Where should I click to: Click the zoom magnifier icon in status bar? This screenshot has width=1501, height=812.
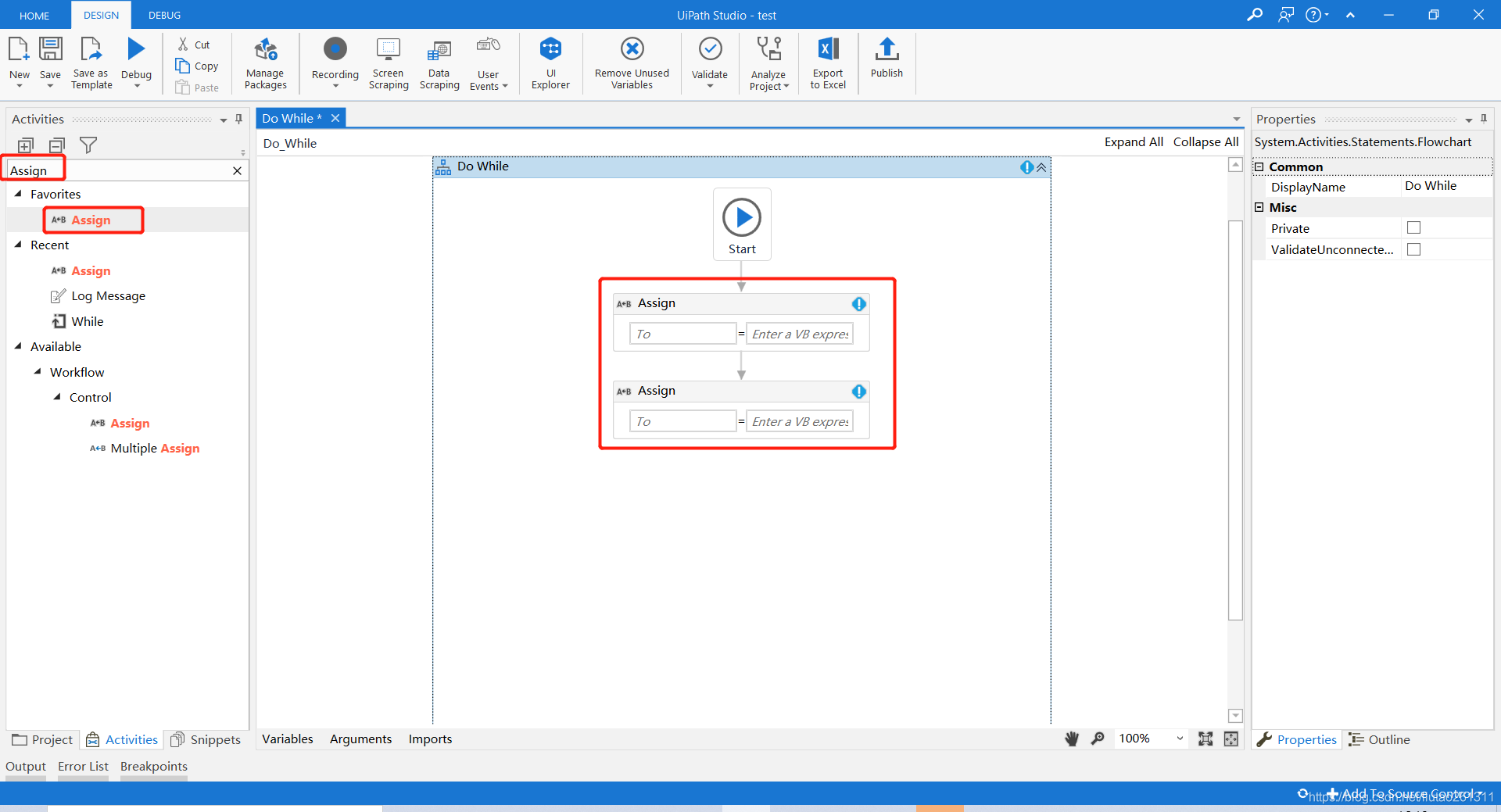click(x=1098, y=739)
